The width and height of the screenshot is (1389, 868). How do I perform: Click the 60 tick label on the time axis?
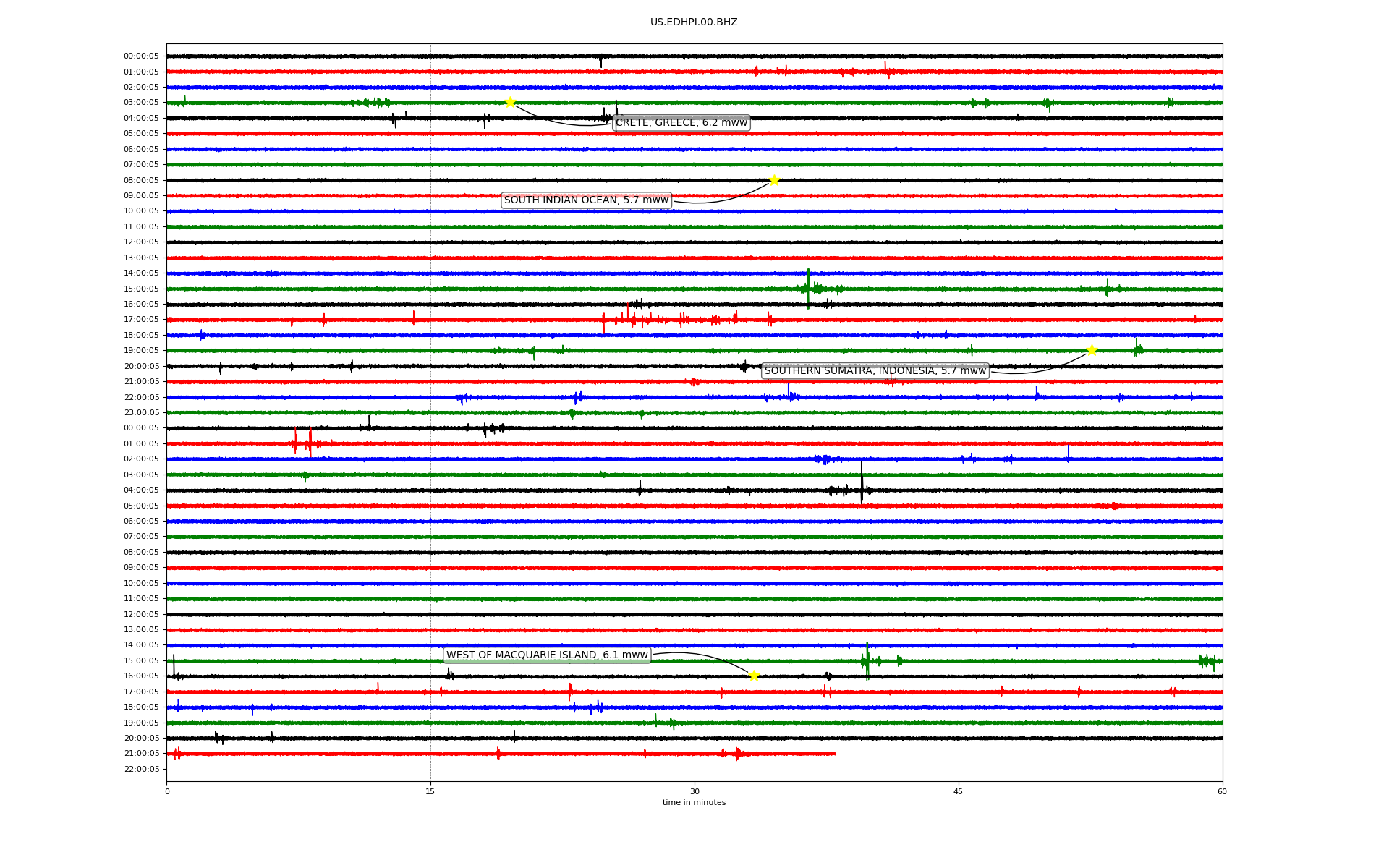click(x=1222, y=791)
